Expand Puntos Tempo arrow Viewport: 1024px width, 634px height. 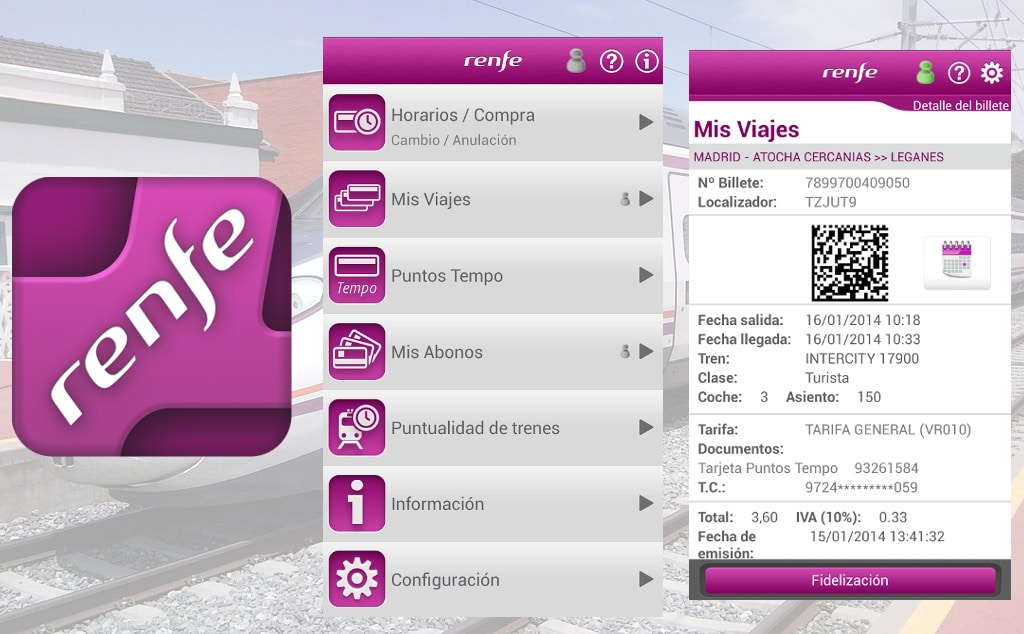coord(646,275)
